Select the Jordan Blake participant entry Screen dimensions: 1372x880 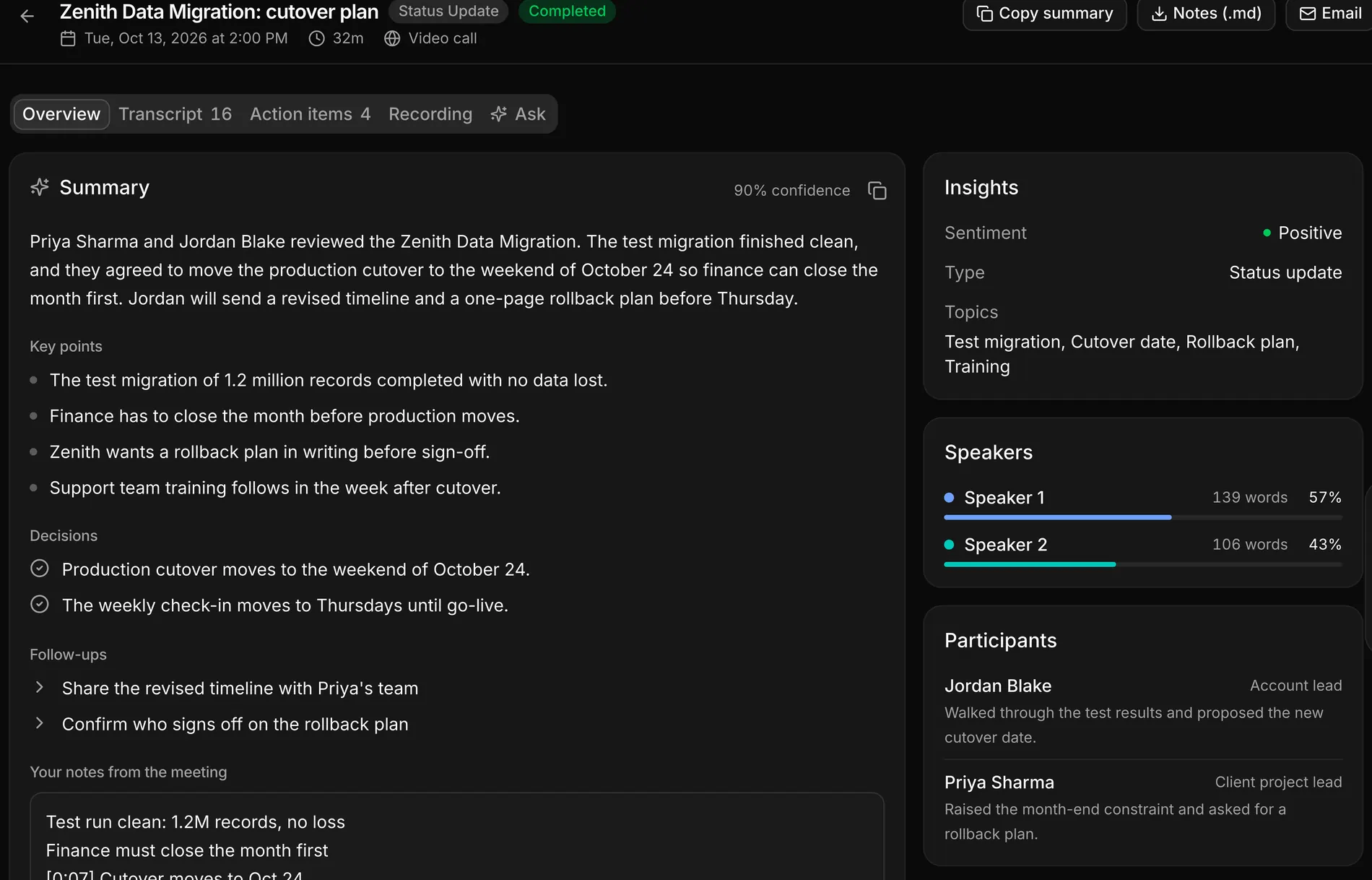click(1143, 710)
